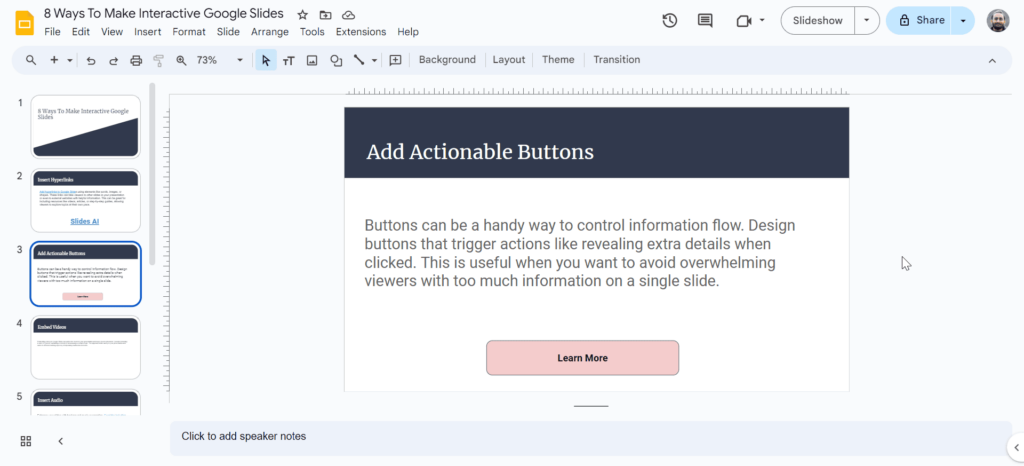1024x466 pixels.
Task: Click the undo arrow
Action: (91, 60)
